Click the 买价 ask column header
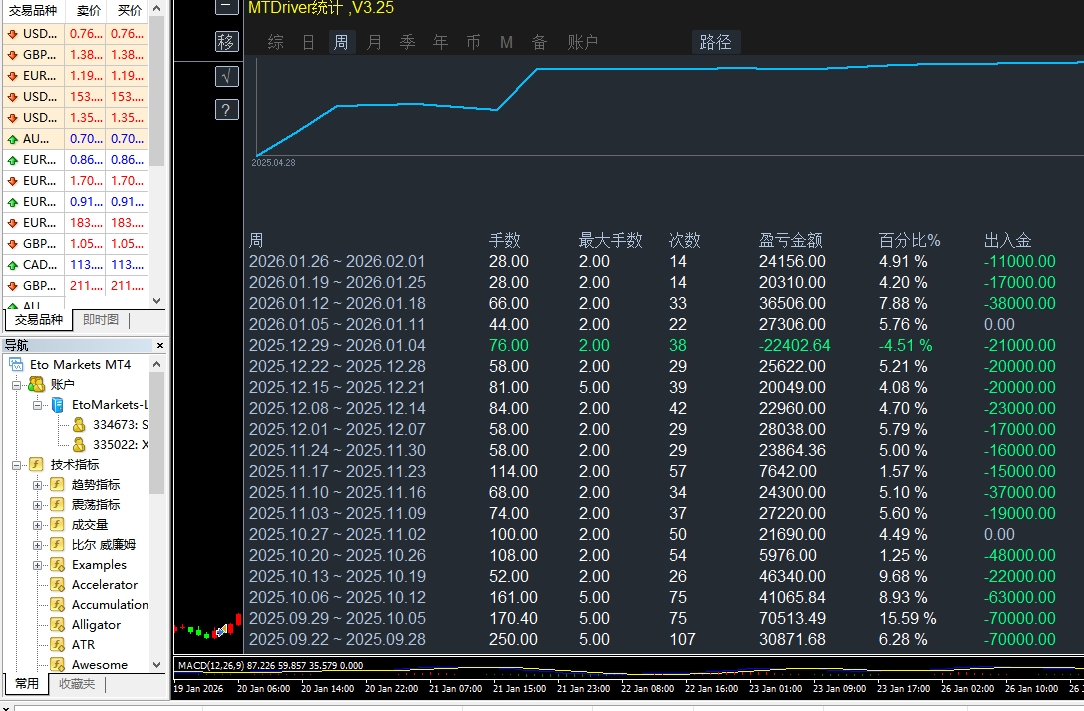Viewport: 1084px width, 711px height. [129, 10]
